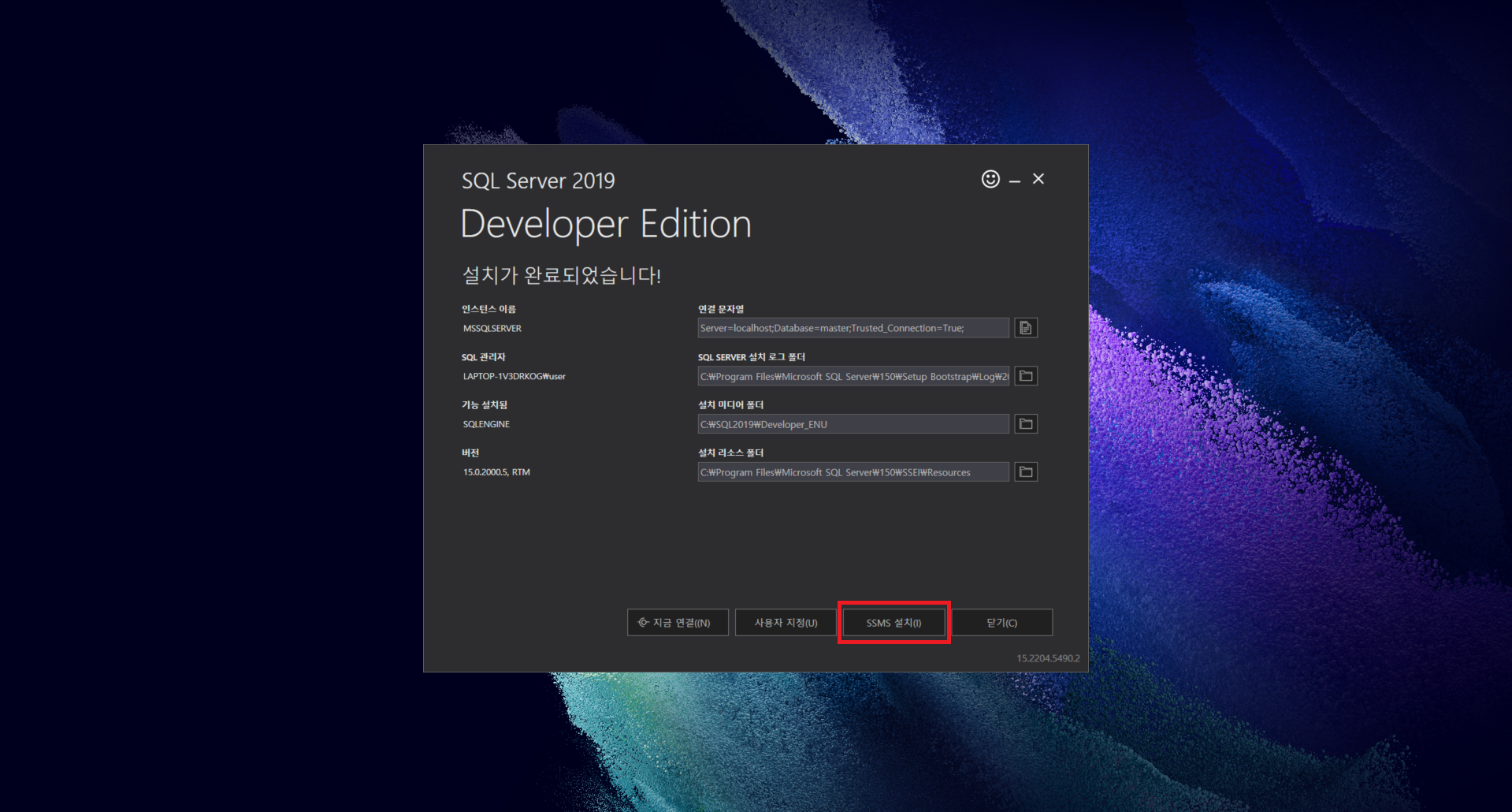Click the 설치 리소스 폴더 label
Viewport: 1512px width, 812px height.
[730, 453]
